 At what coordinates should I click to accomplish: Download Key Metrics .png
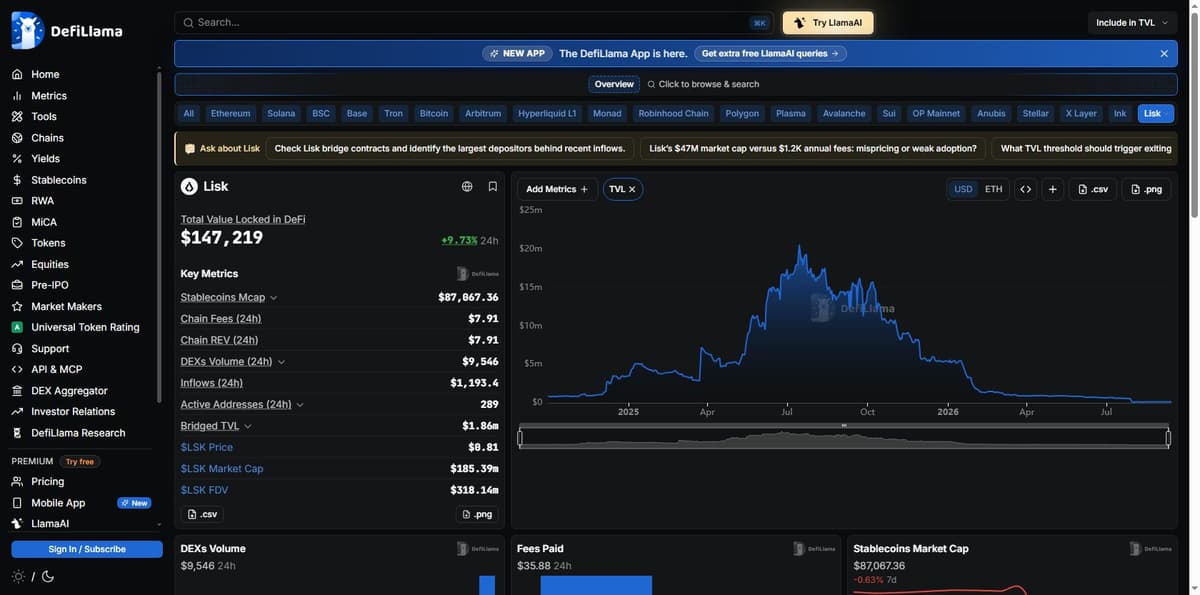coord(477,514)
